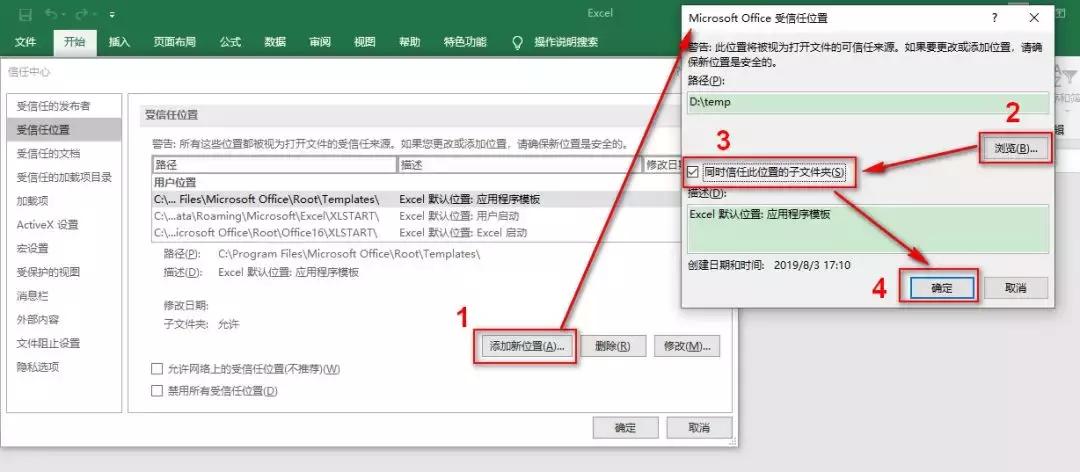Image resolution: width=1080 pixels, height=472 pixels.
Task: Select 外部内容 category
Action: 64,319
